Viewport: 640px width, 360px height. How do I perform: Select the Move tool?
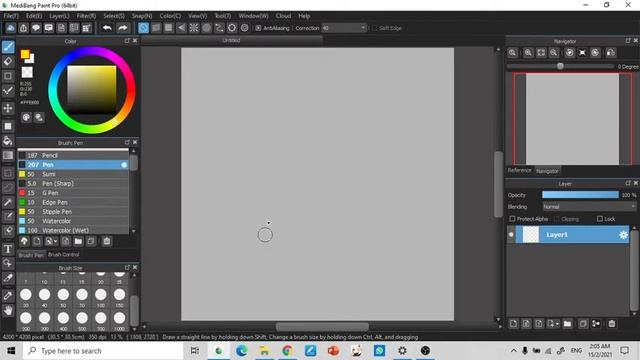click(8, 108)
